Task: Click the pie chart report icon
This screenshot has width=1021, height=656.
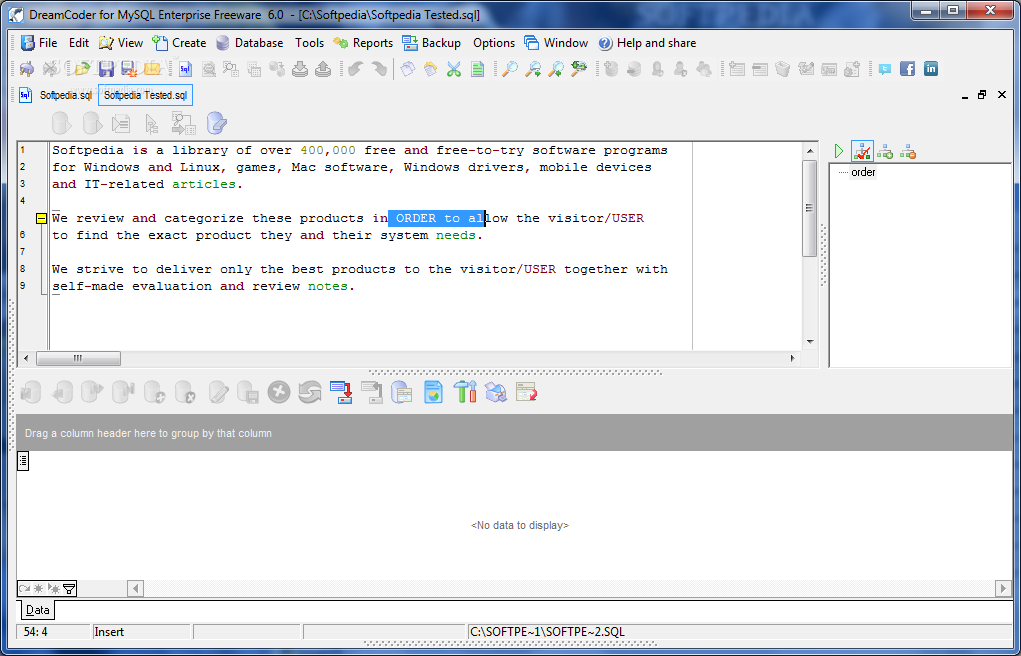Action: coord(434,393)
